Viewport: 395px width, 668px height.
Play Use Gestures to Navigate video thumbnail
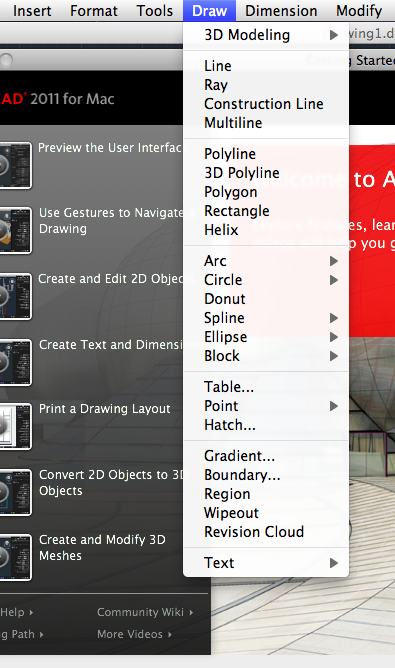click(15, 230)
